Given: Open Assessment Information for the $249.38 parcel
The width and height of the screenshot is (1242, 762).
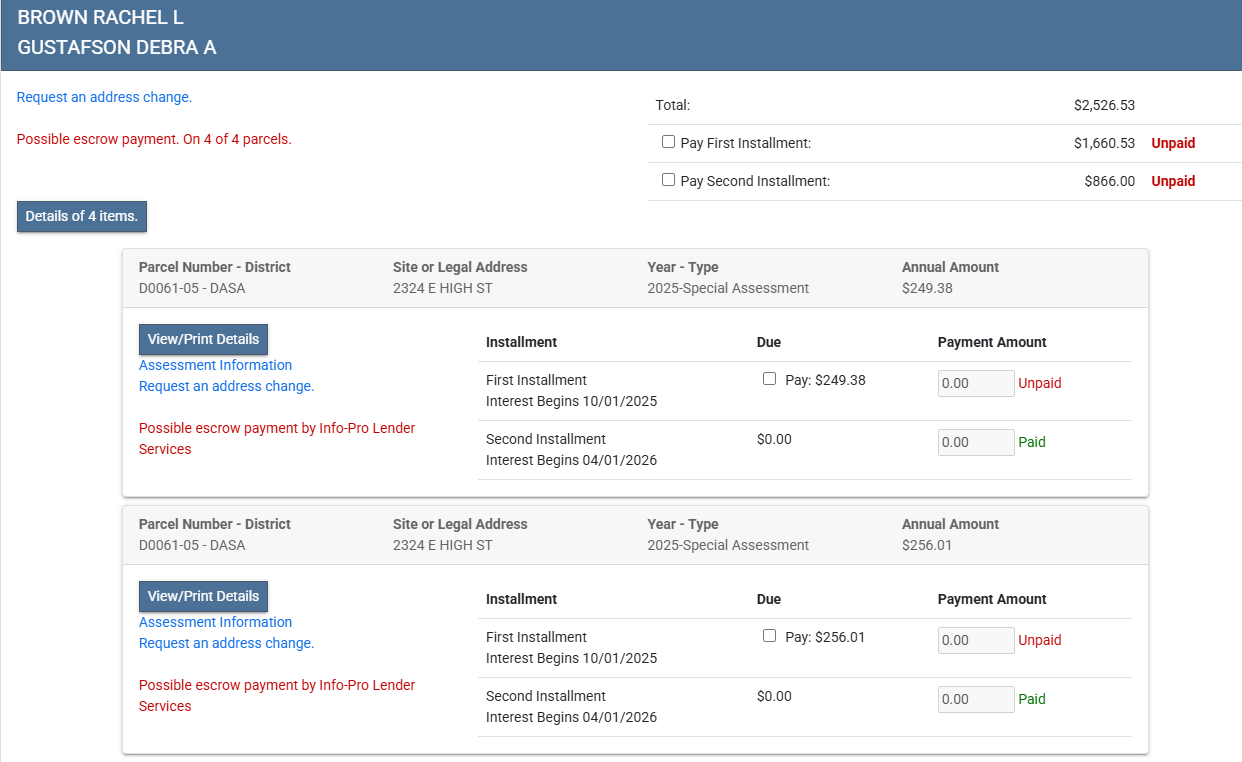Looking at the screenshot, I should (215, 365).
